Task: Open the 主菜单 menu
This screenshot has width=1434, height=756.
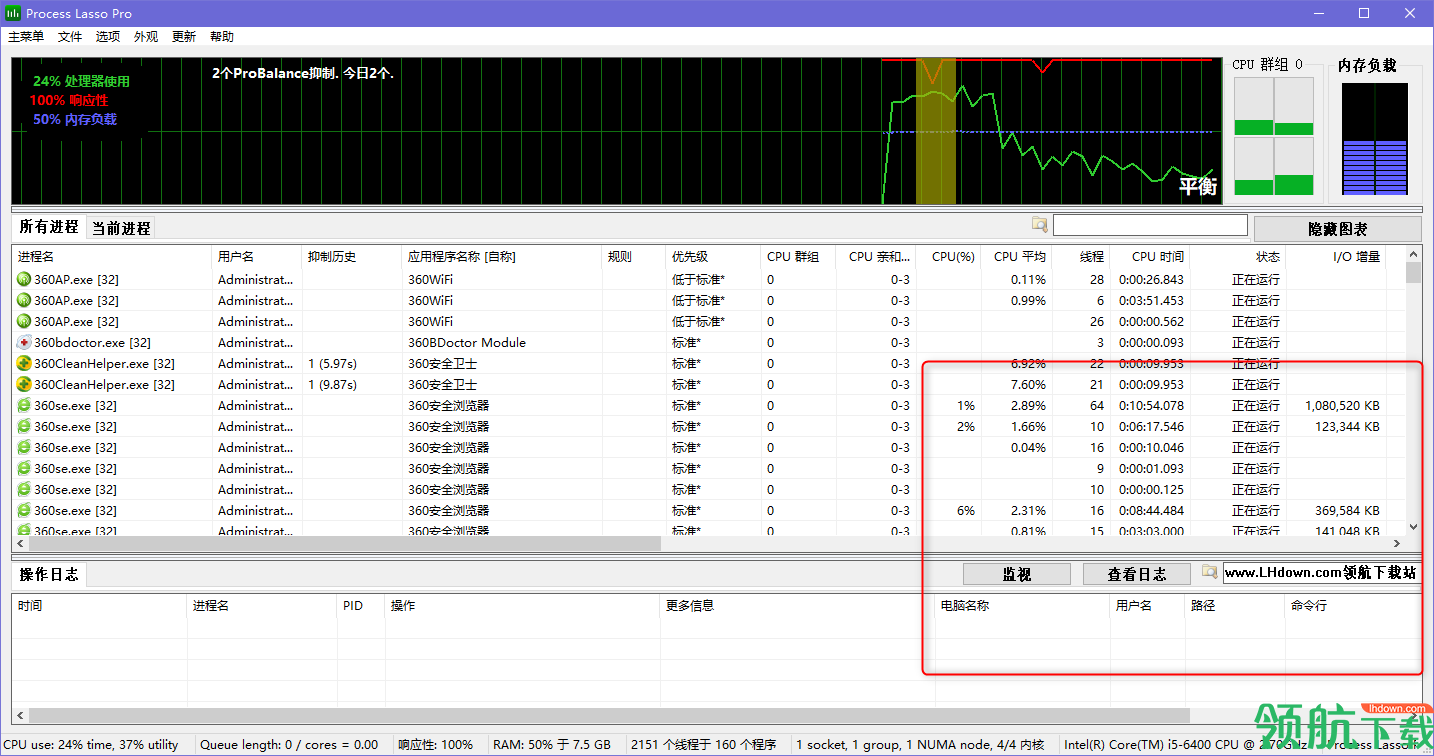Action: click(x=26, y=36)
